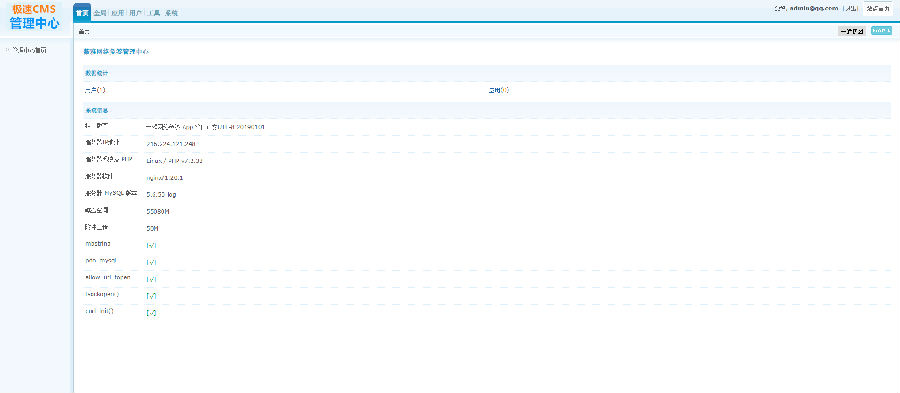Click the logout link beside admin@qq.com
The height and width of the screenshot is (393, 900).
pyautogui.click(x=851, y=9)
